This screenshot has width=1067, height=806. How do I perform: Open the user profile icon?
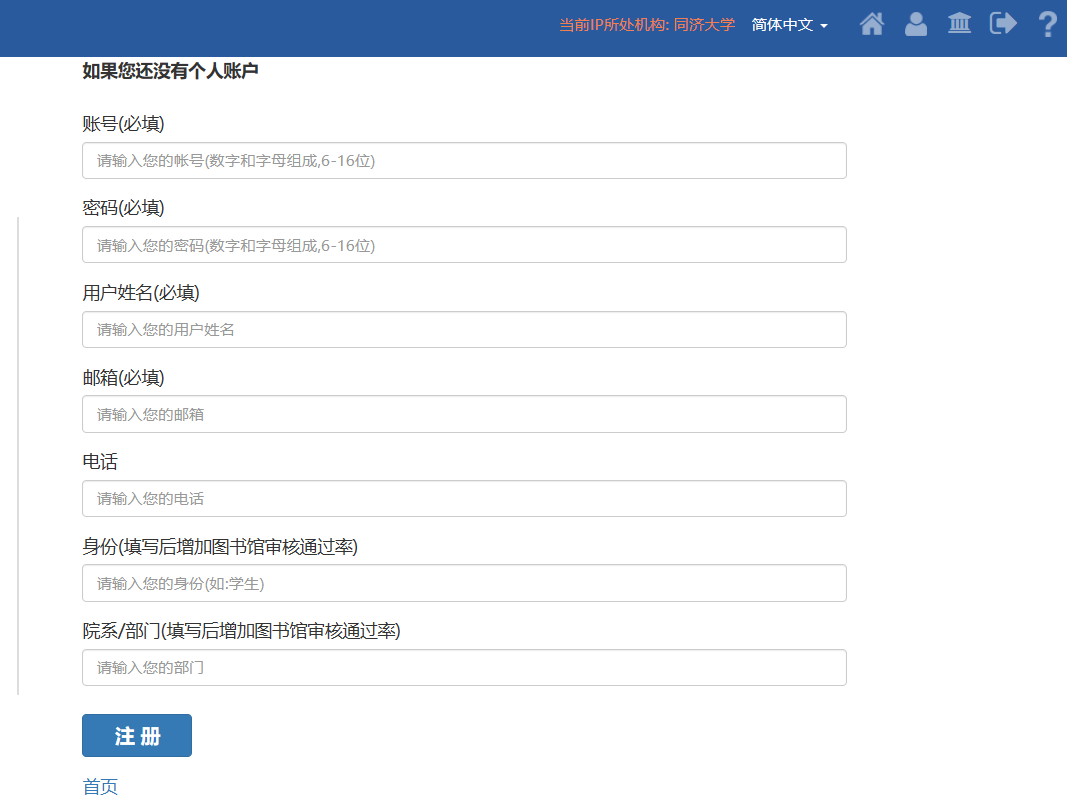tap(915, 24)
